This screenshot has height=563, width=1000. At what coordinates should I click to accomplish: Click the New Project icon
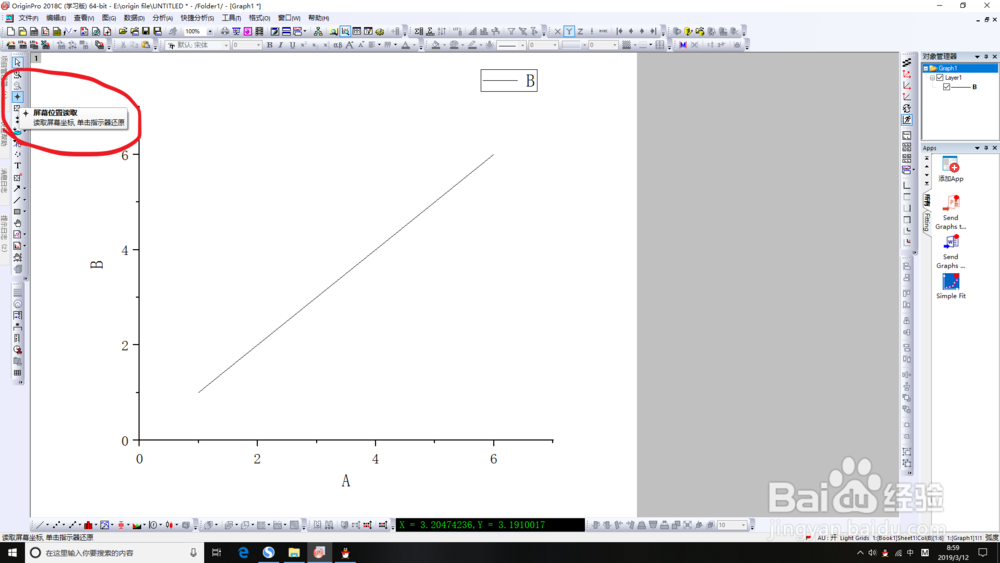tap(11, 31)
